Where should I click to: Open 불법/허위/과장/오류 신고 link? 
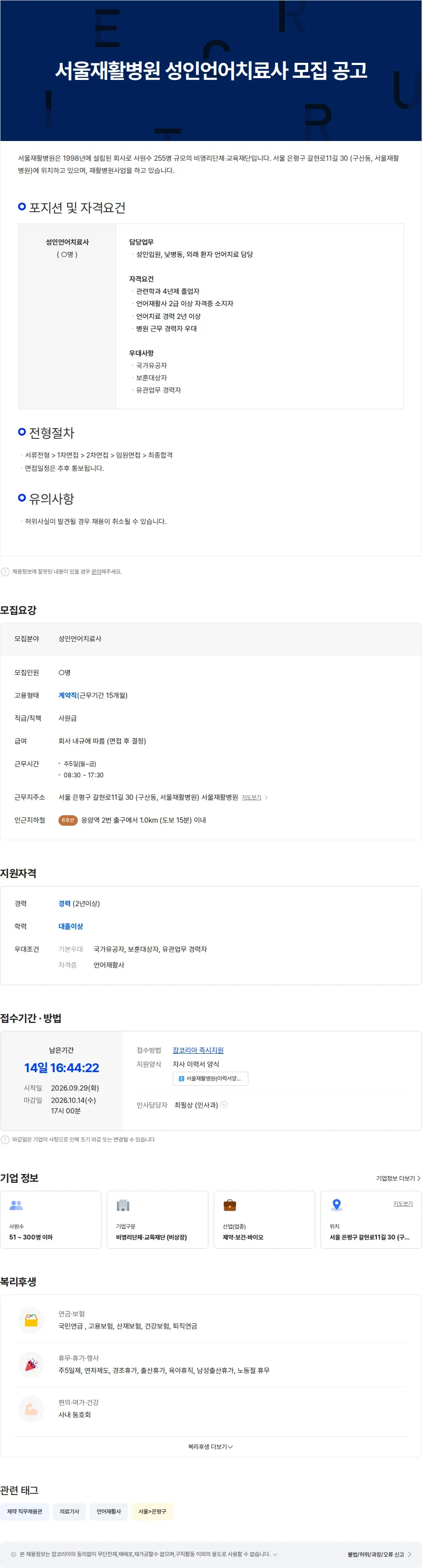379,1554
